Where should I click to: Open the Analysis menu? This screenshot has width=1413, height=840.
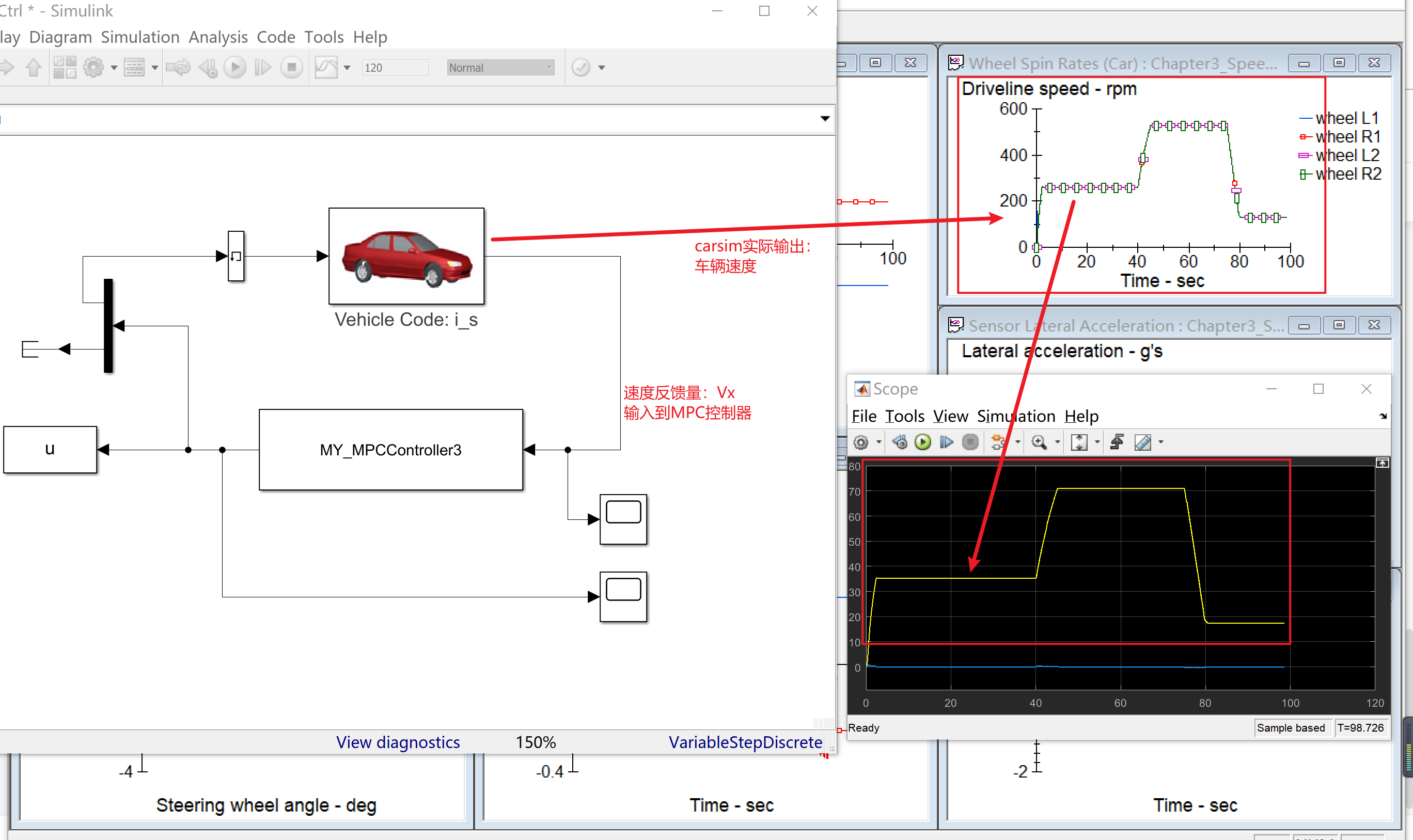[x=218, y=37]
